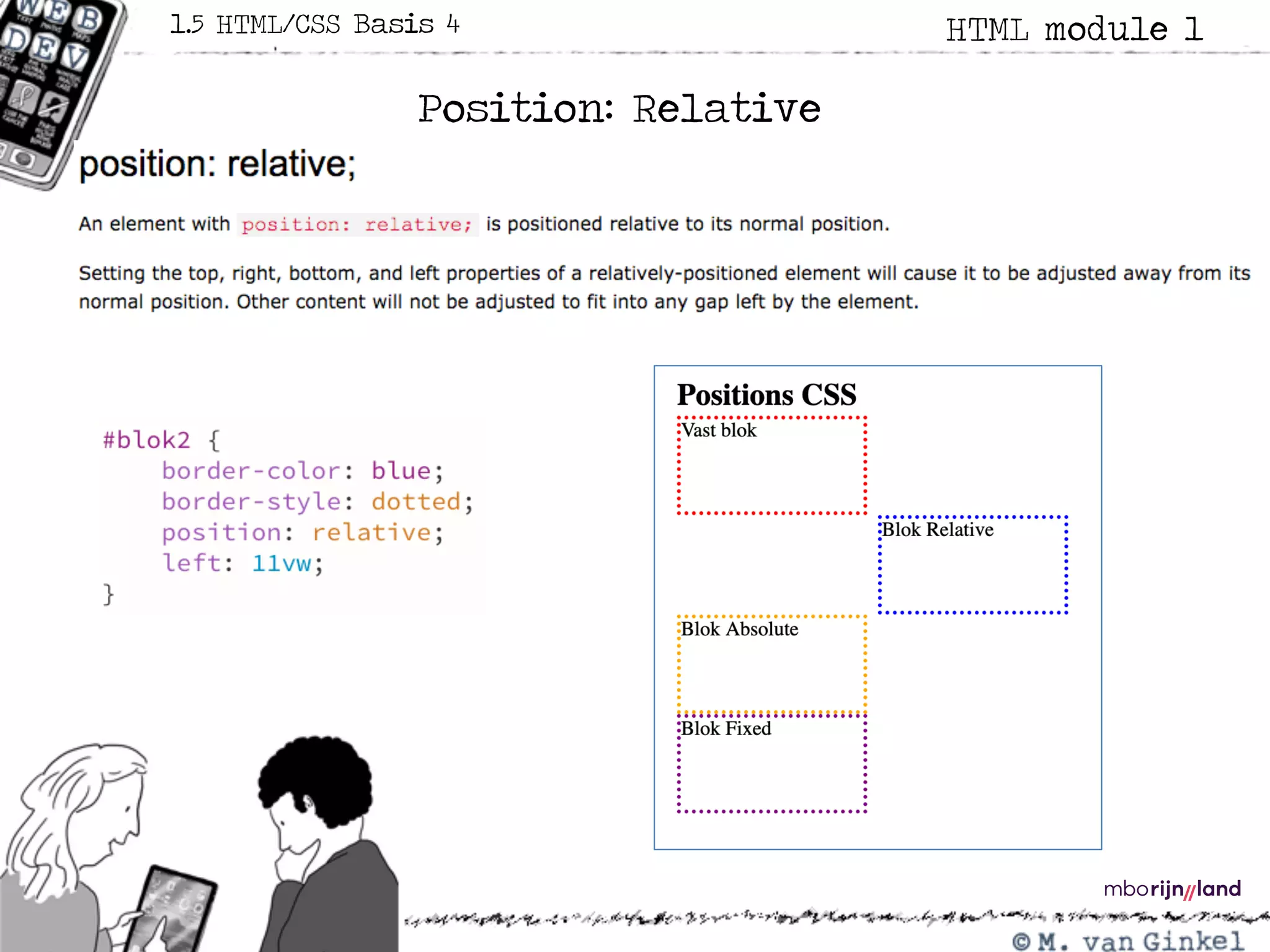Click the 'border-style: dotted;' code line
This screenshot has height=952, width=1270.
coord(317,501)
